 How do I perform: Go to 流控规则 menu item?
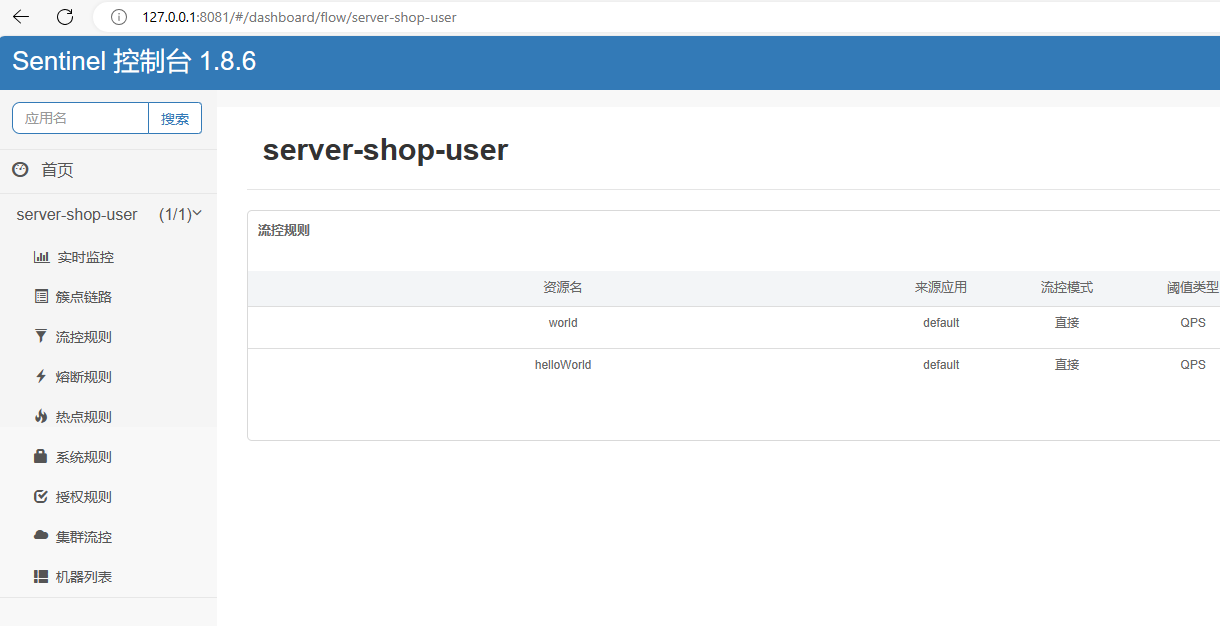[x=84, y=337]
